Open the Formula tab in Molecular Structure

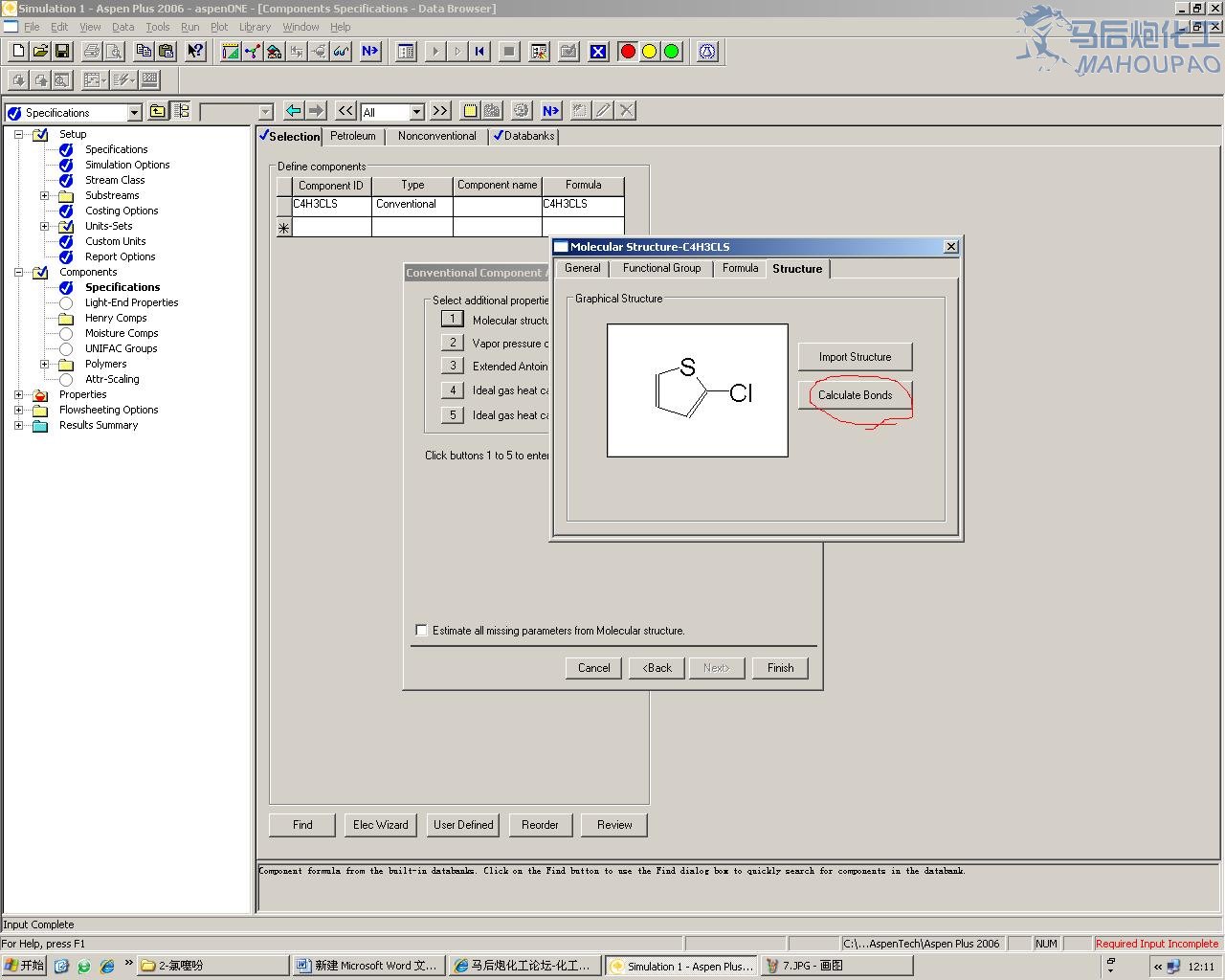740,268
